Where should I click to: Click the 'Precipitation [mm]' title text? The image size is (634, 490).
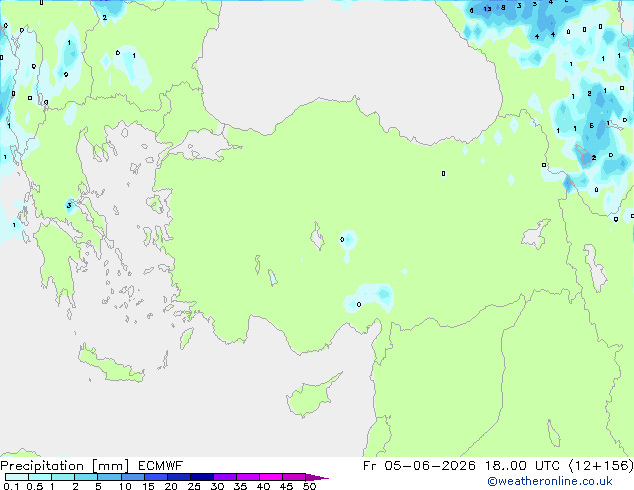(x=65, y=466)
